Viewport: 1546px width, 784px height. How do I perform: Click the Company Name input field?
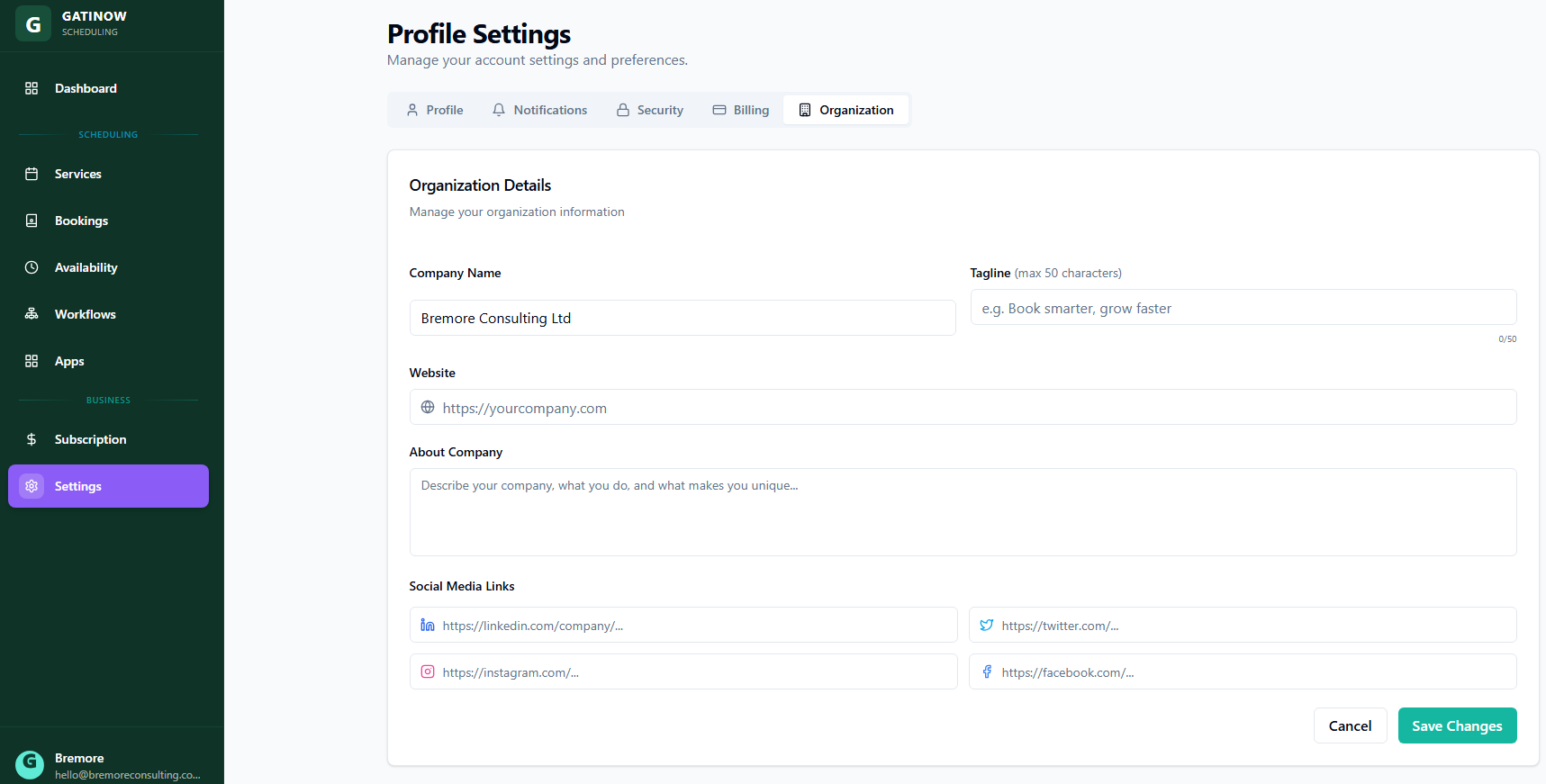[683, 318]
